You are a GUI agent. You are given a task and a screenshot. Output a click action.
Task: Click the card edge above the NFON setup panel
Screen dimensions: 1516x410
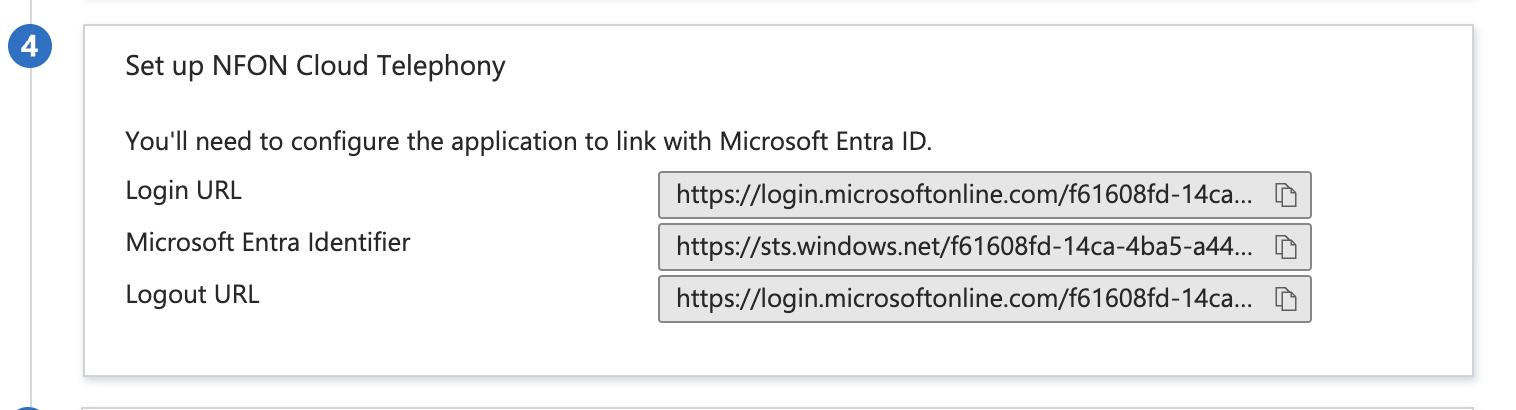(778, 2)
